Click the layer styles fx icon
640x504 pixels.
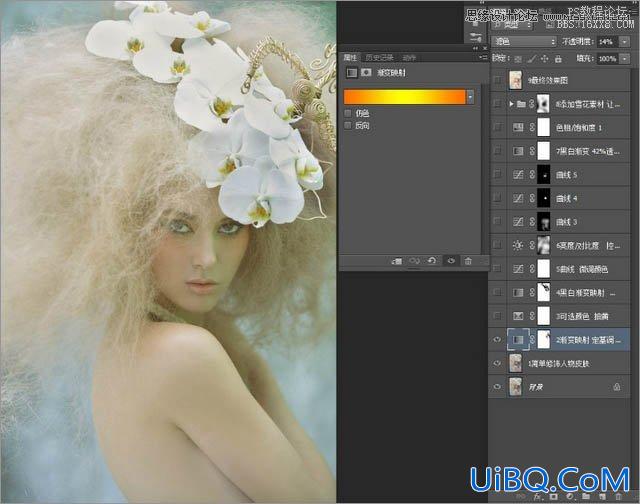tap(537, 497)
